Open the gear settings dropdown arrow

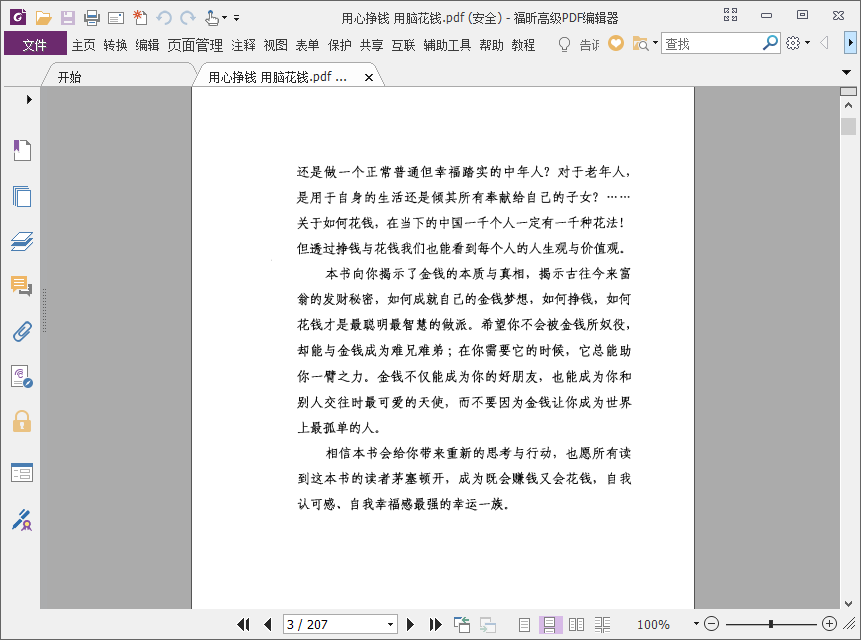(807, 43)
